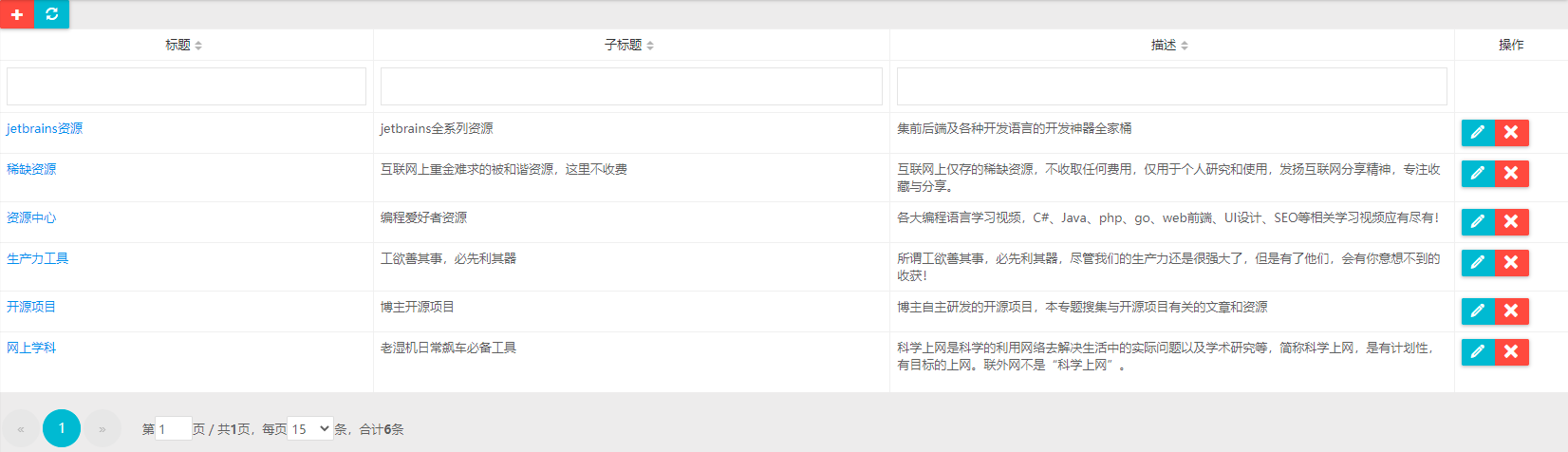Open the 生产力工具 link
Viewport: 1568px width, 452px height.
tap(38, 258)
